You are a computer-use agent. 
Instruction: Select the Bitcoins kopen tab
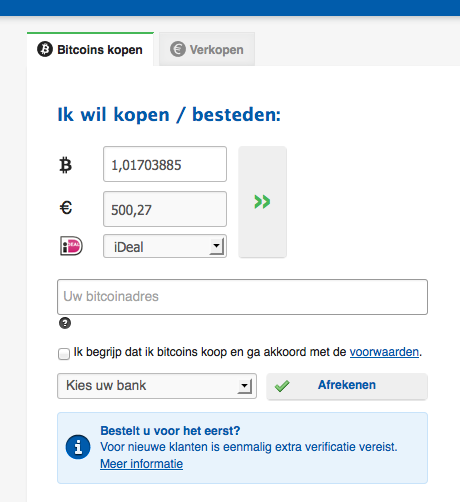(x=90, y=49)
